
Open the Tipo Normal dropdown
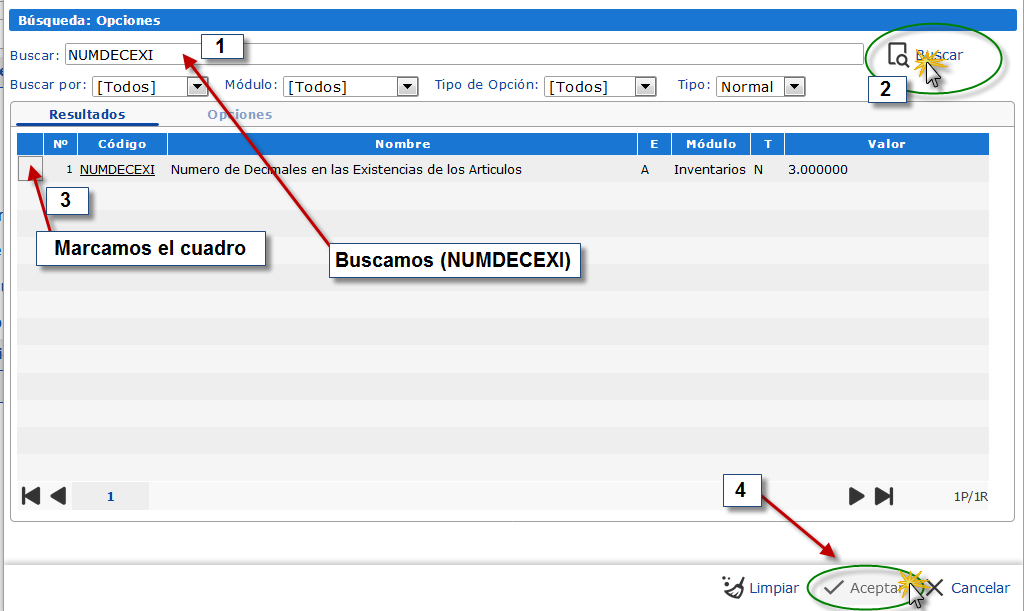pos(794,86)
